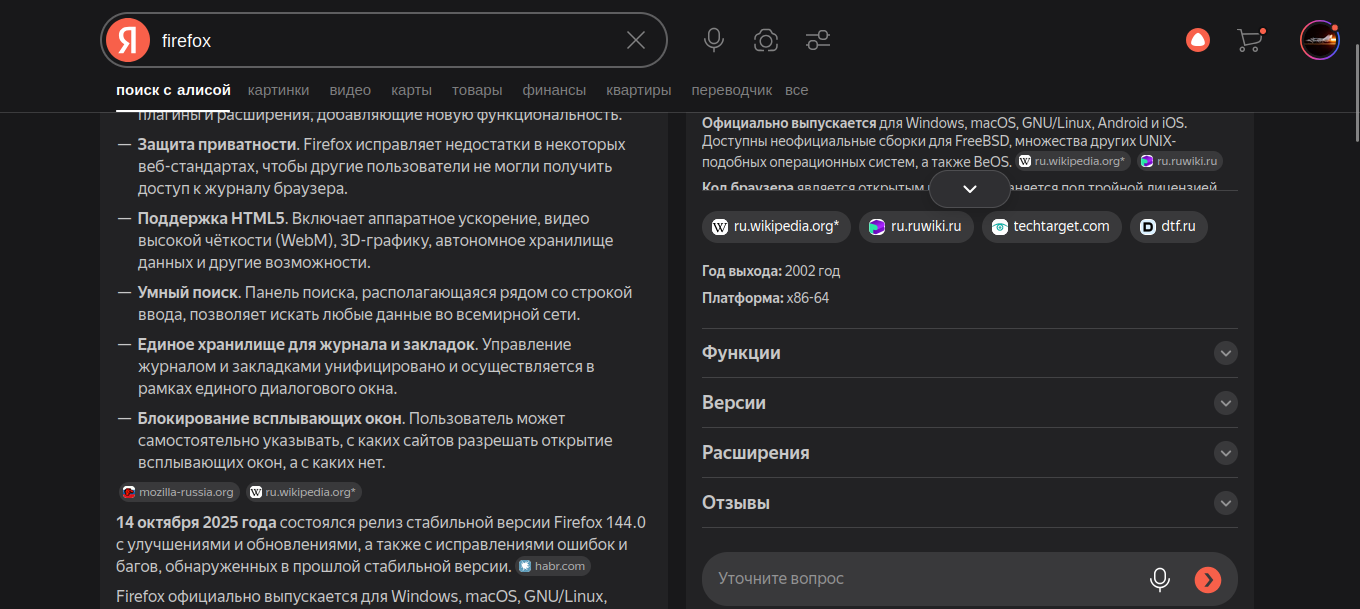Expand the Расширения section
The width and height of the screenshot is (1360, 609).
point(1225,453)
